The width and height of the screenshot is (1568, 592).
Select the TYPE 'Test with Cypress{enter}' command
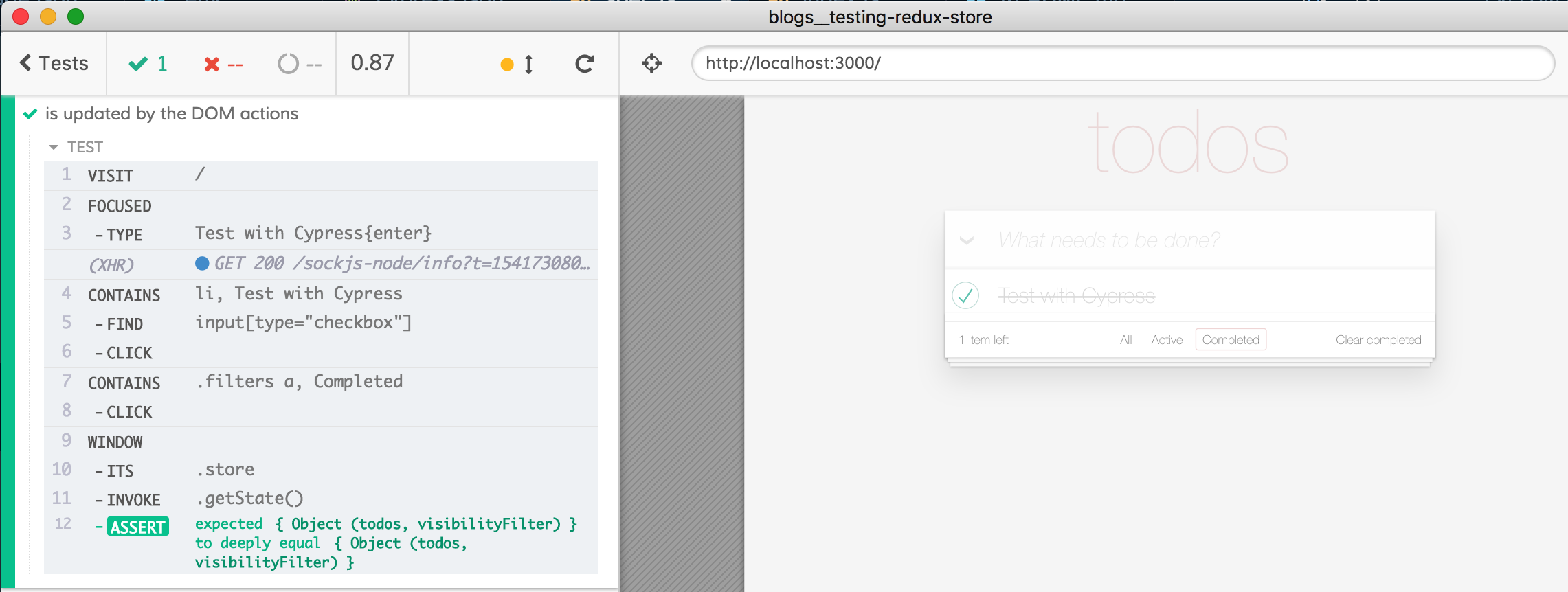point(321,234)
